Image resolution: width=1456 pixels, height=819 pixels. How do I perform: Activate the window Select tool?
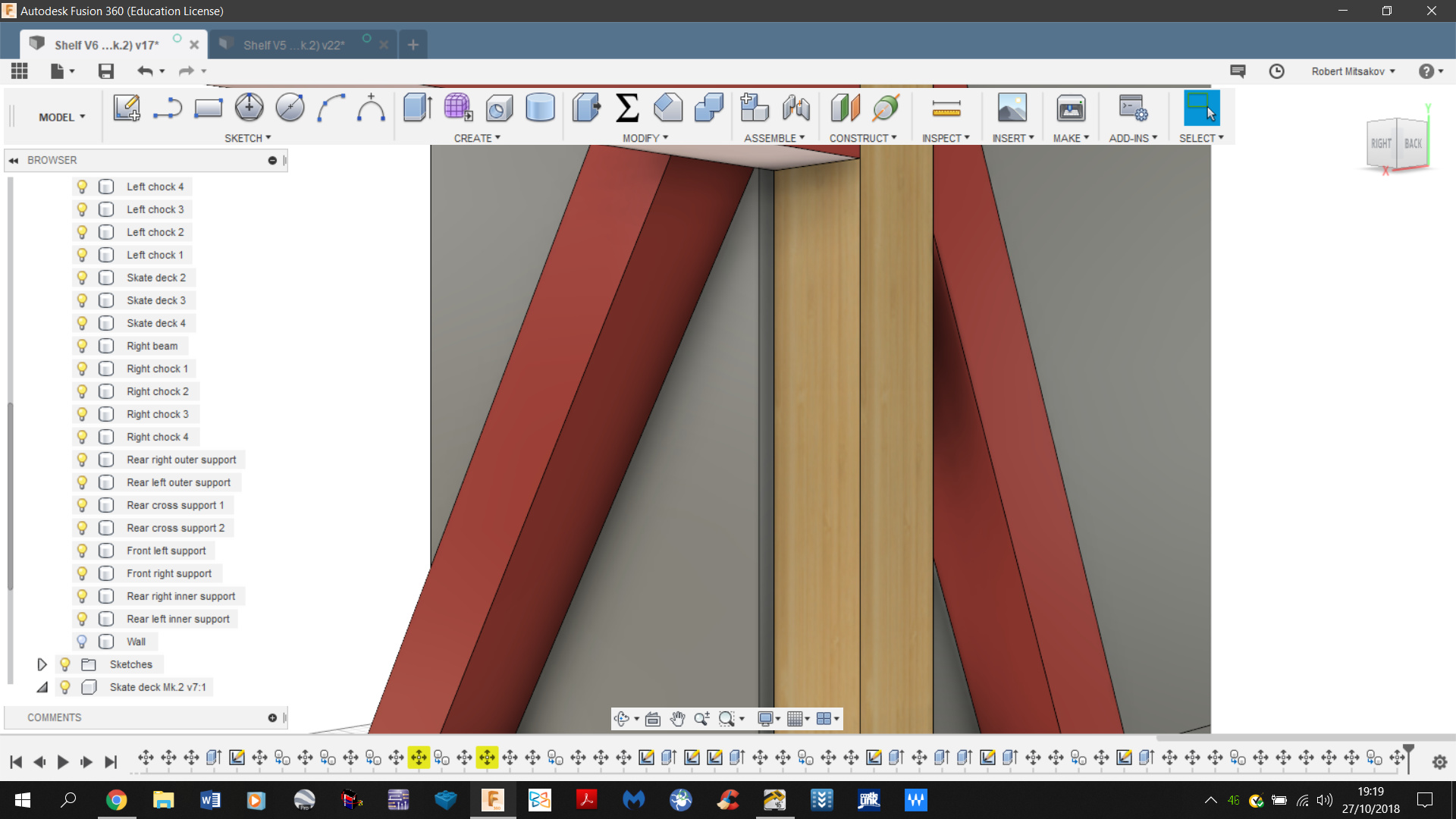click(1201, 108)
